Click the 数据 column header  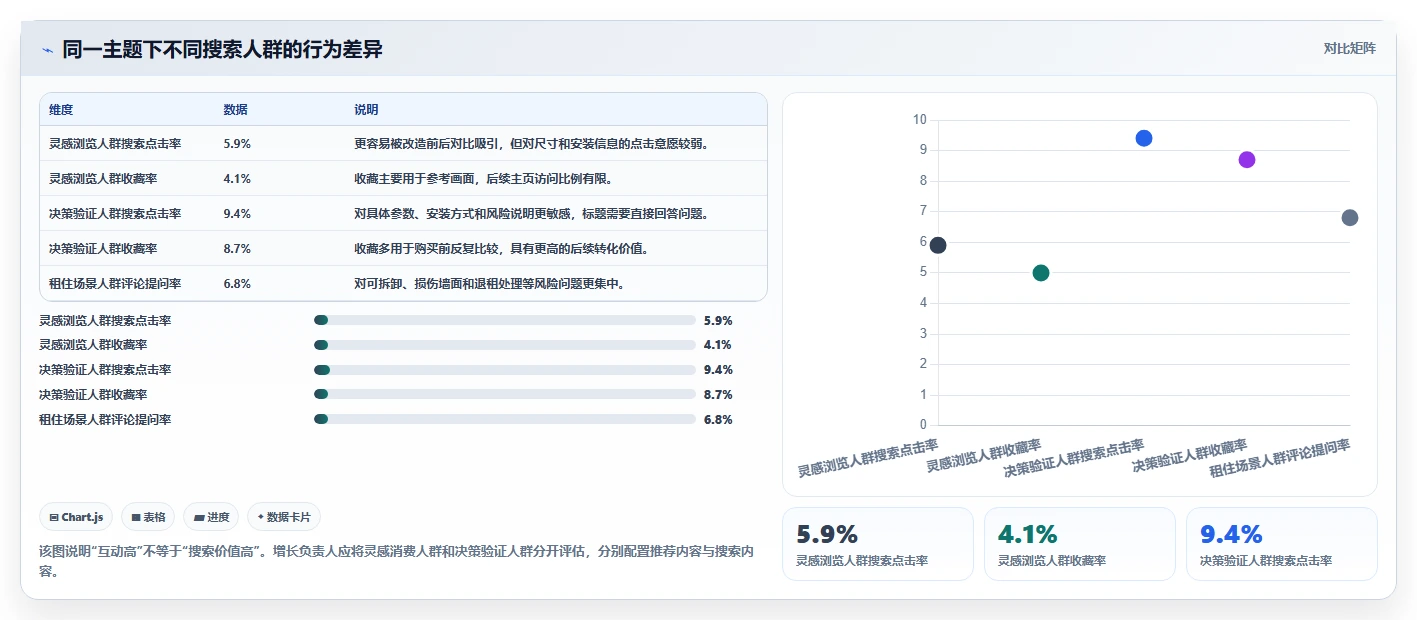click(236, 110)
